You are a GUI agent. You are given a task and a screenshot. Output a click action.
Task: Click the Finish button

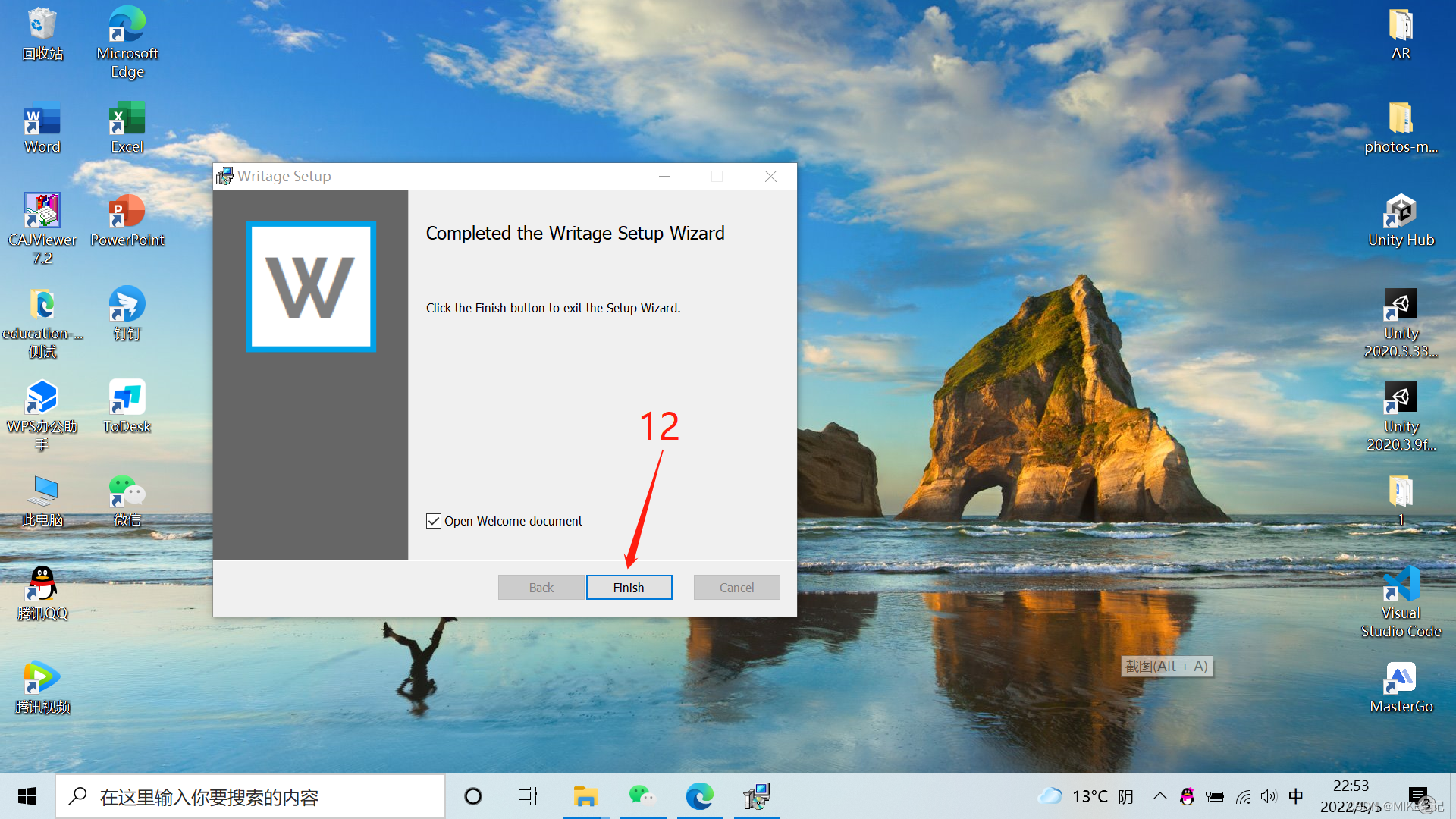tap(629, 588)
